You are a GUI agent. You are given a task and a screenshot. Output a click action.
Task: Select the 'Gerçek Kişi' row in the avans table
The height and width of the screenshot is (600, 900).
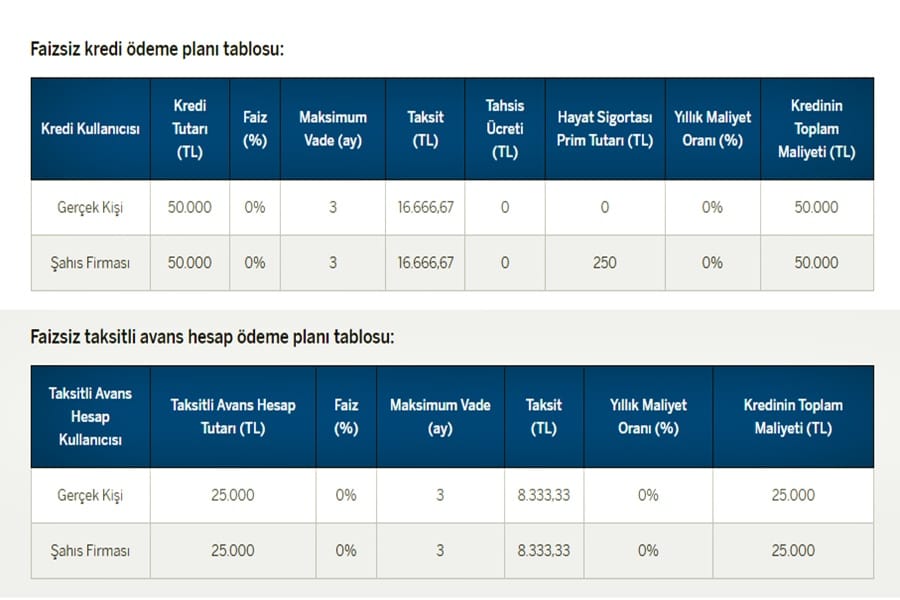click(90, 495)
